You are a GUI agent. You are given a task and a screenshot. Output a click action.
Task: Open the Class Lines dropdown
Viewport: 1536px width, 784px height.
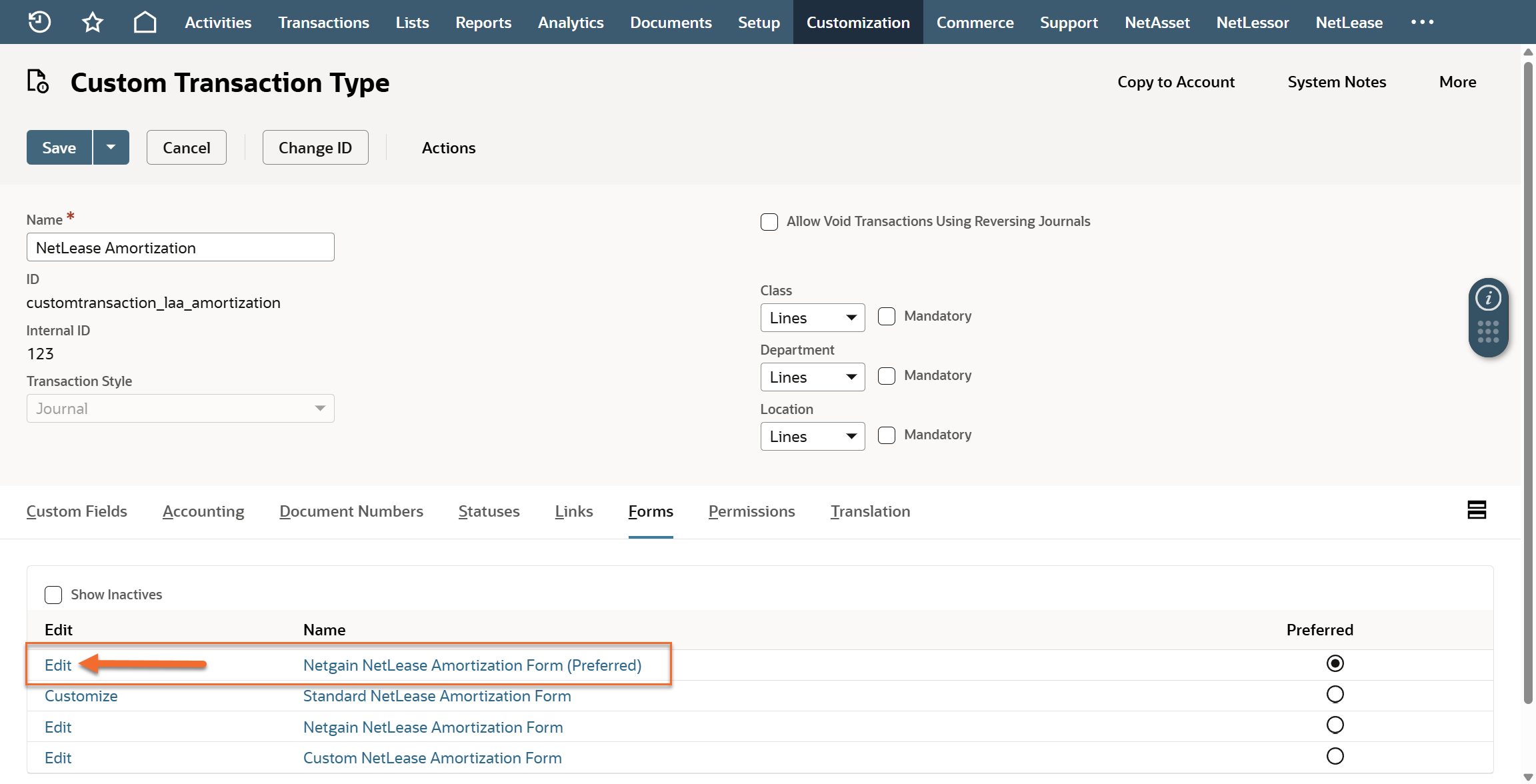pos(812,318)
